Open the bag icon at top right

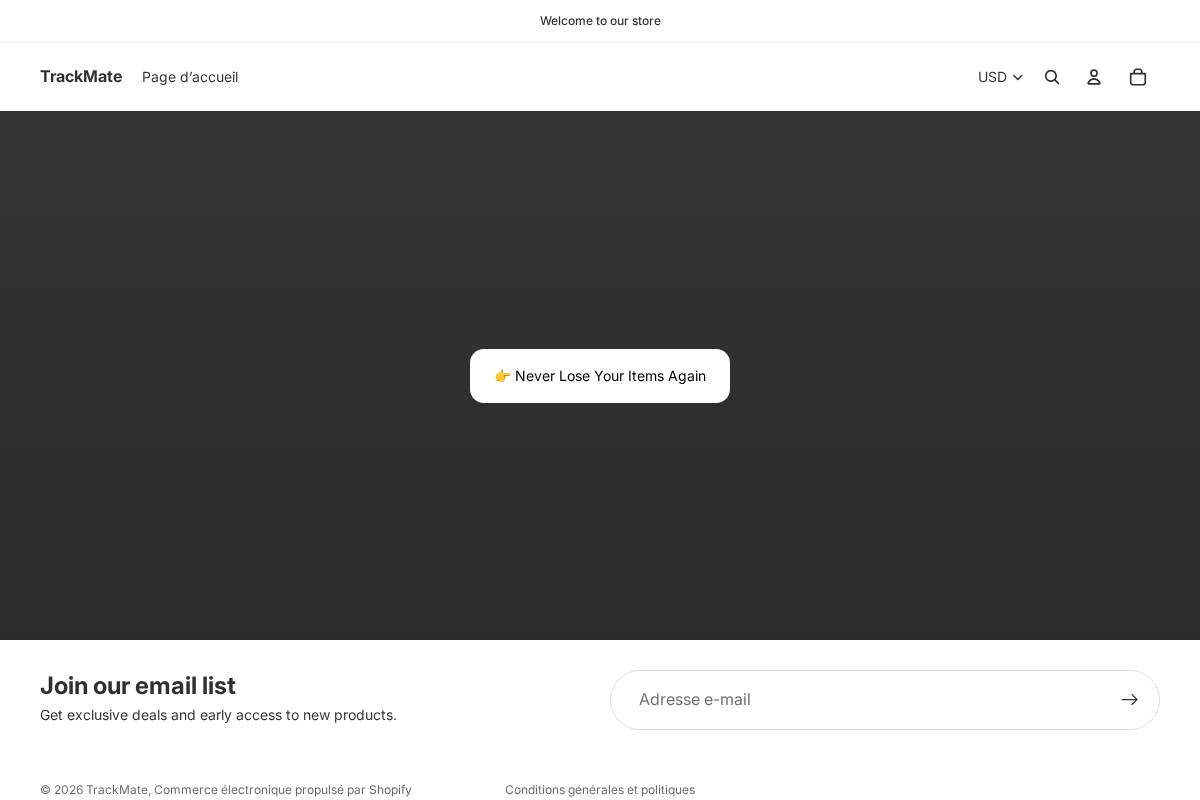point(1138,77)
